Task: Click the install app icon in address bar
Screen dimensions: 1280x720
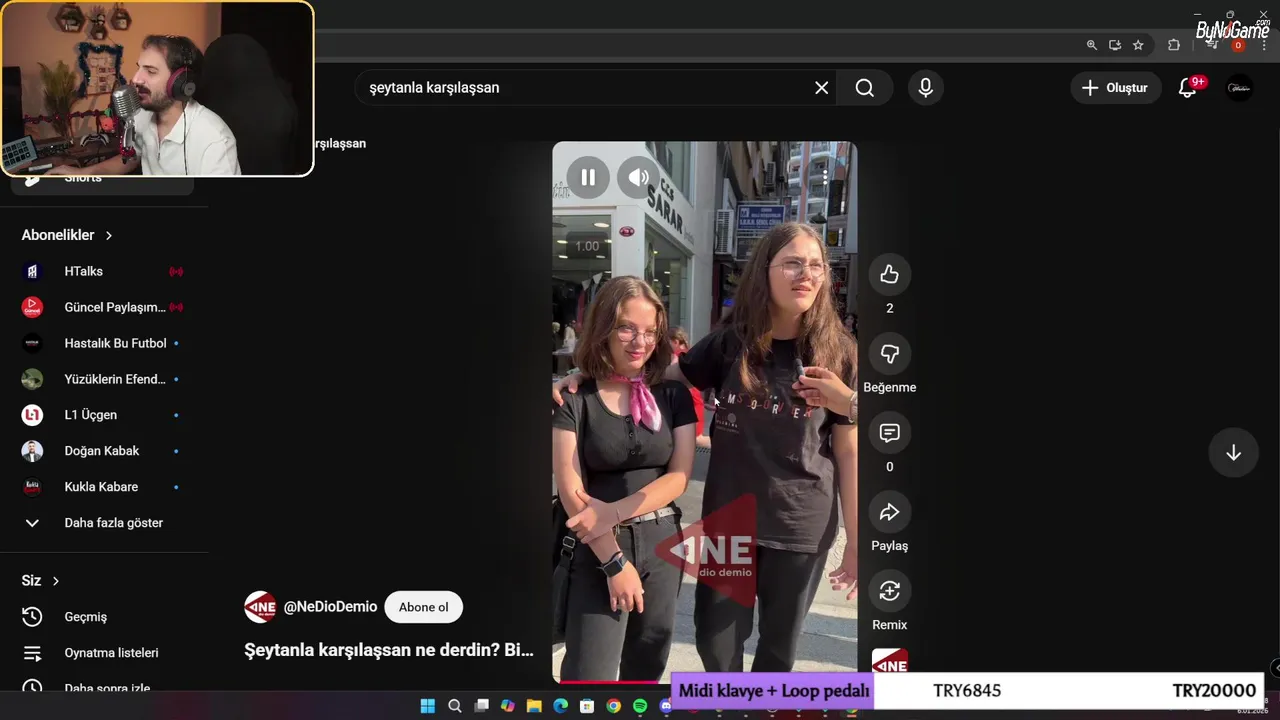Action: (1115, 45)
